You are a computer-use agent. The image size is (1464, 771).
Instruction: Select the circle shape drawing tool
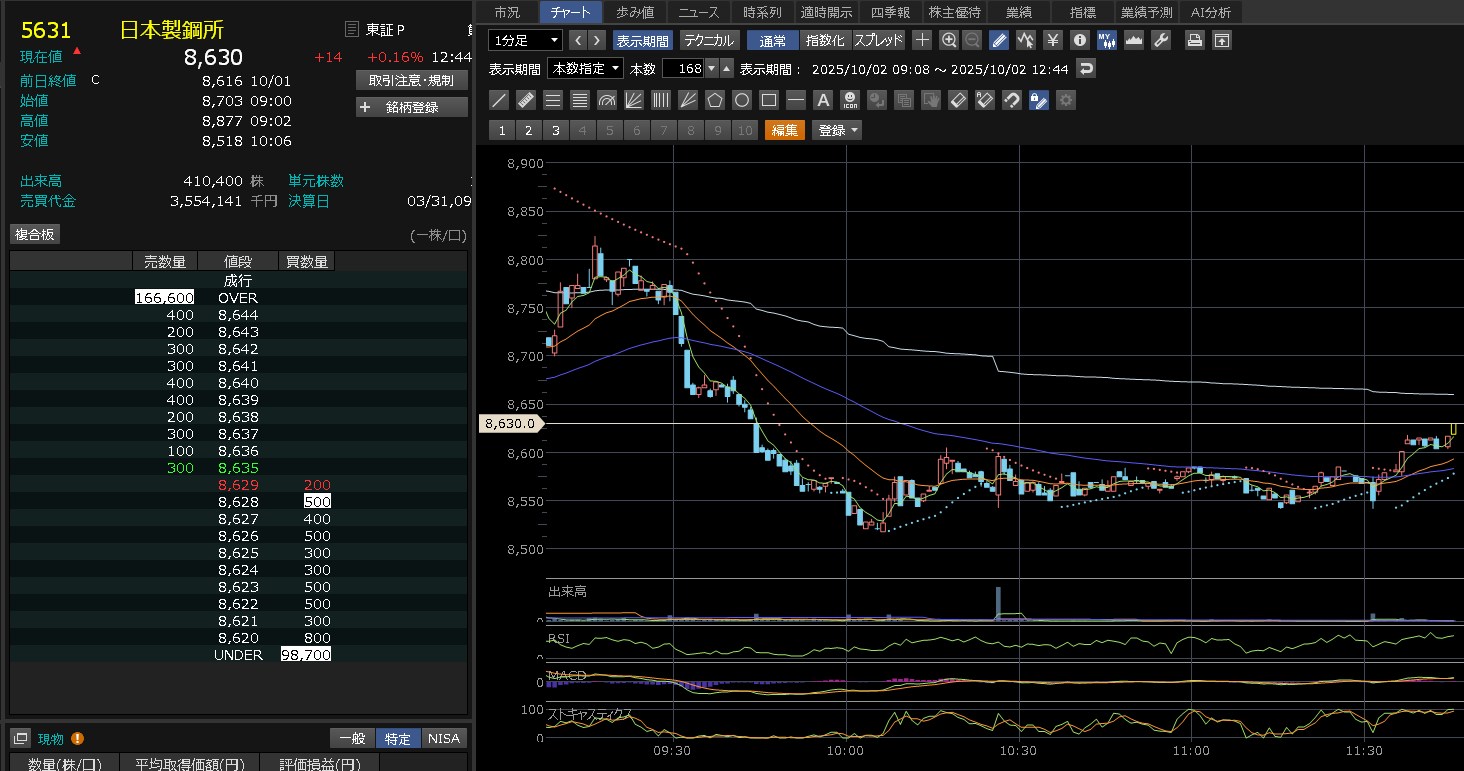click(x=741, y=100)
